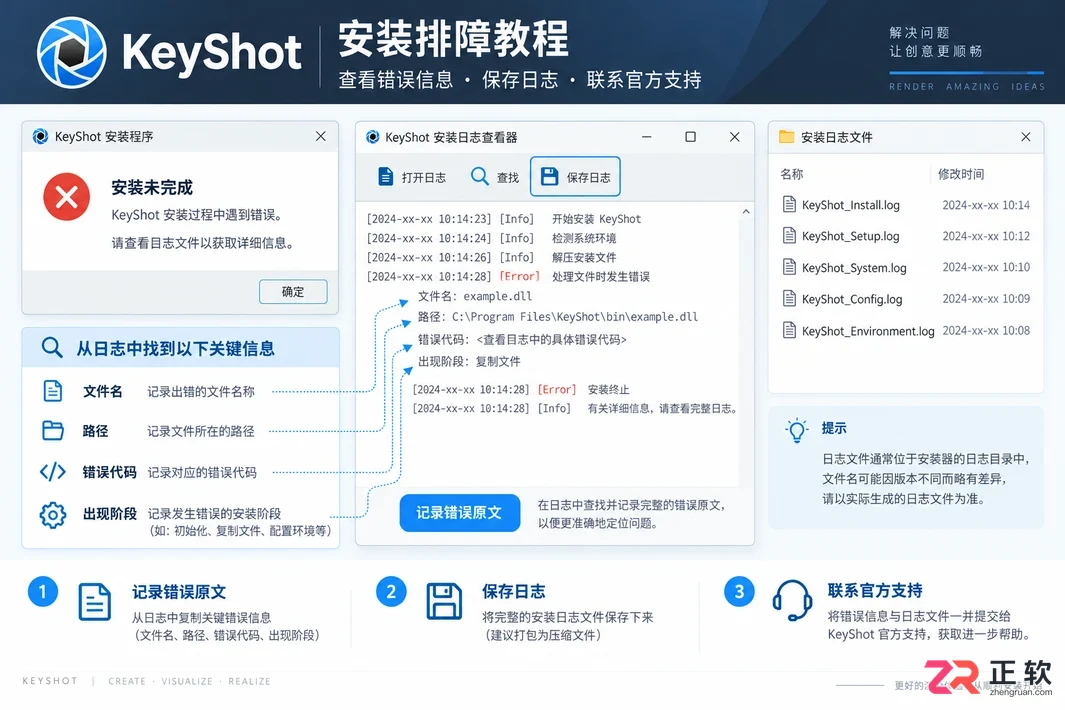Click the headset icon beside 联系官方支持
Screen dimensions: 1065x710
coord(792,601)
